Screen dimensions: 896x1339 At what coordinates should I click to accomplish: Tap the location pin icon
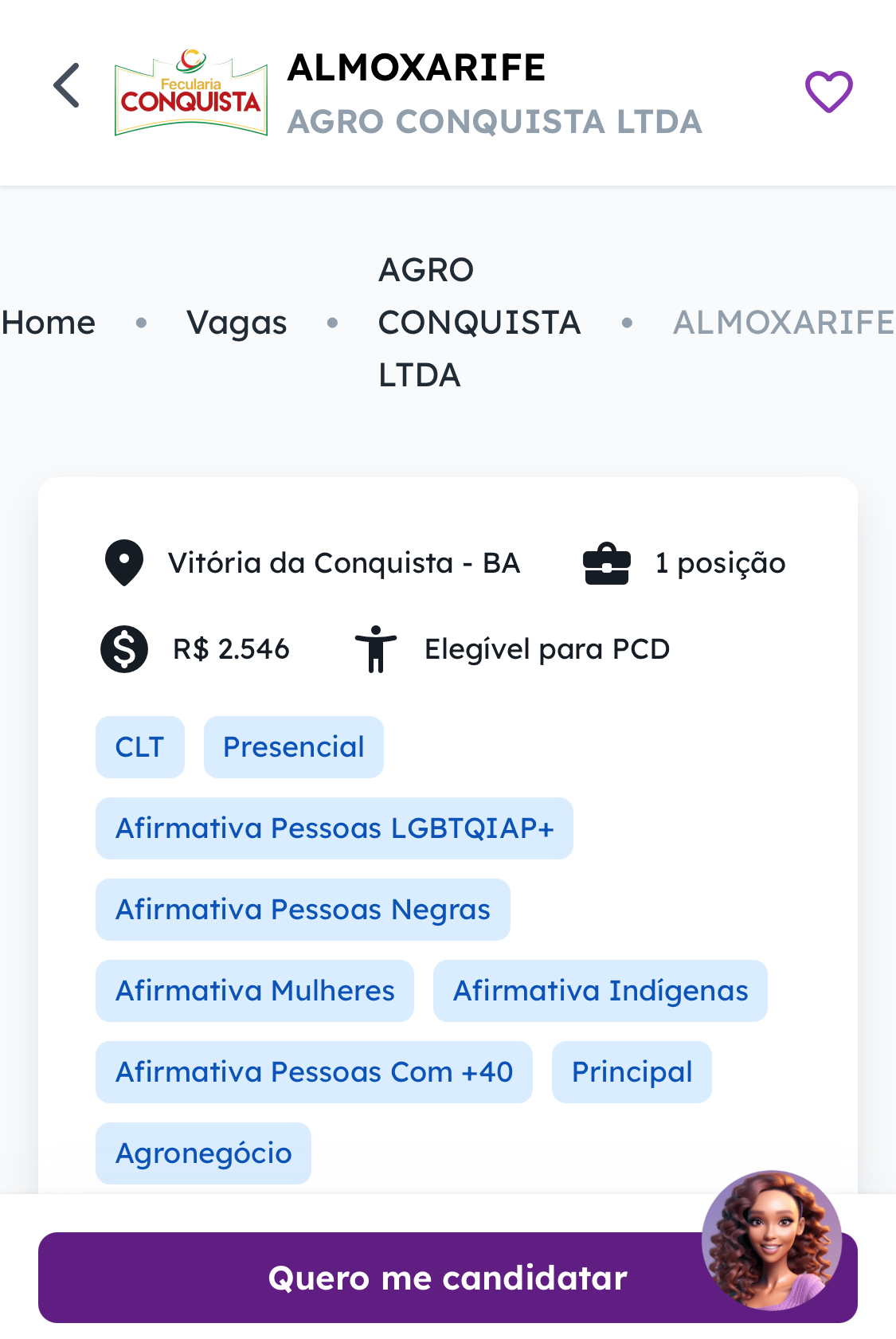(x=124, y=563)
